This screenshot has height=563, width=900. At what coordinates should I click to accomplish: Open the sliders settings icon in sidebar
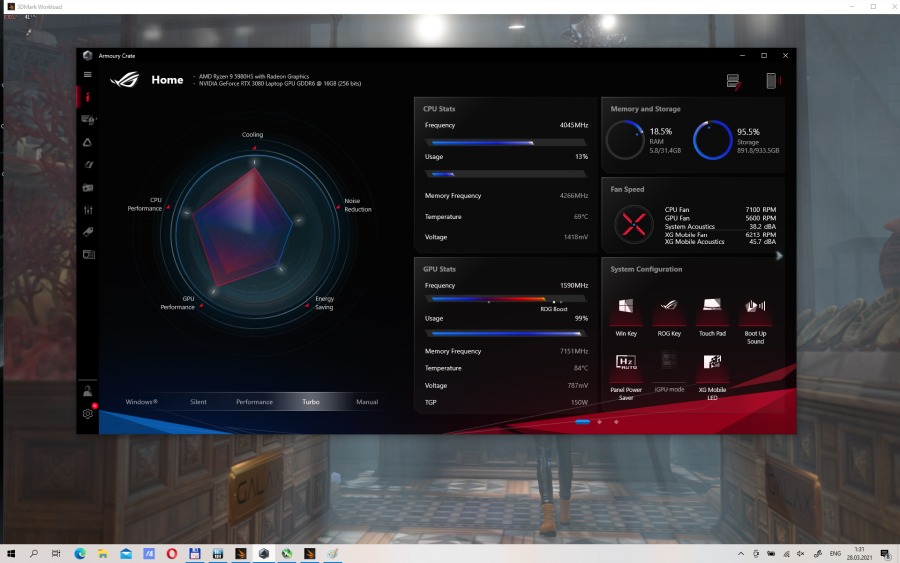(x=88, y=210)
